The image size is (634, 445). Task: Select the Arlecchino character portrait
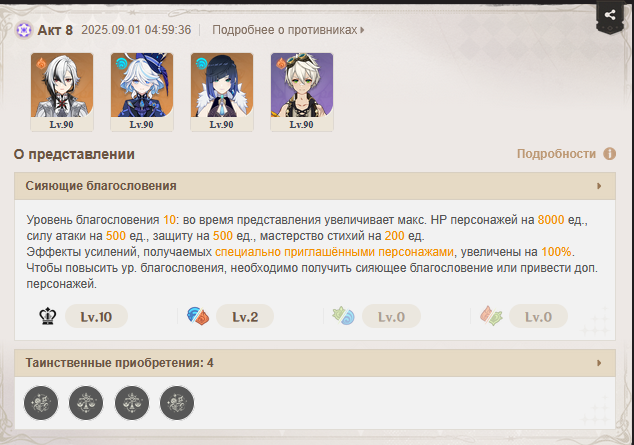click(x=62, y=92)
